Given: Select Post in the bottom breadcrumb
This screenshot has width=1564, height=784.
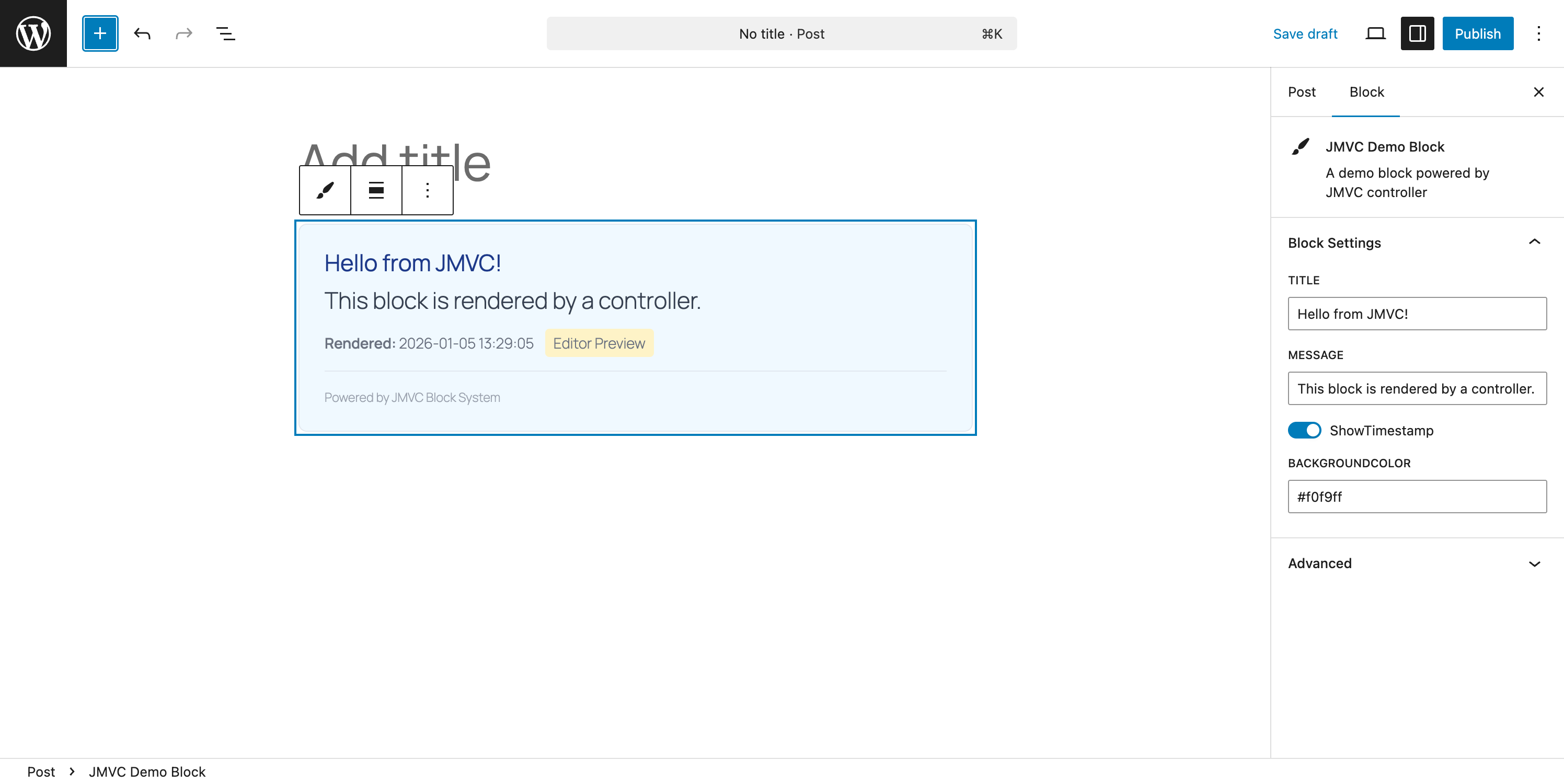Looking at the screenshot, I should tap(41, 771).
